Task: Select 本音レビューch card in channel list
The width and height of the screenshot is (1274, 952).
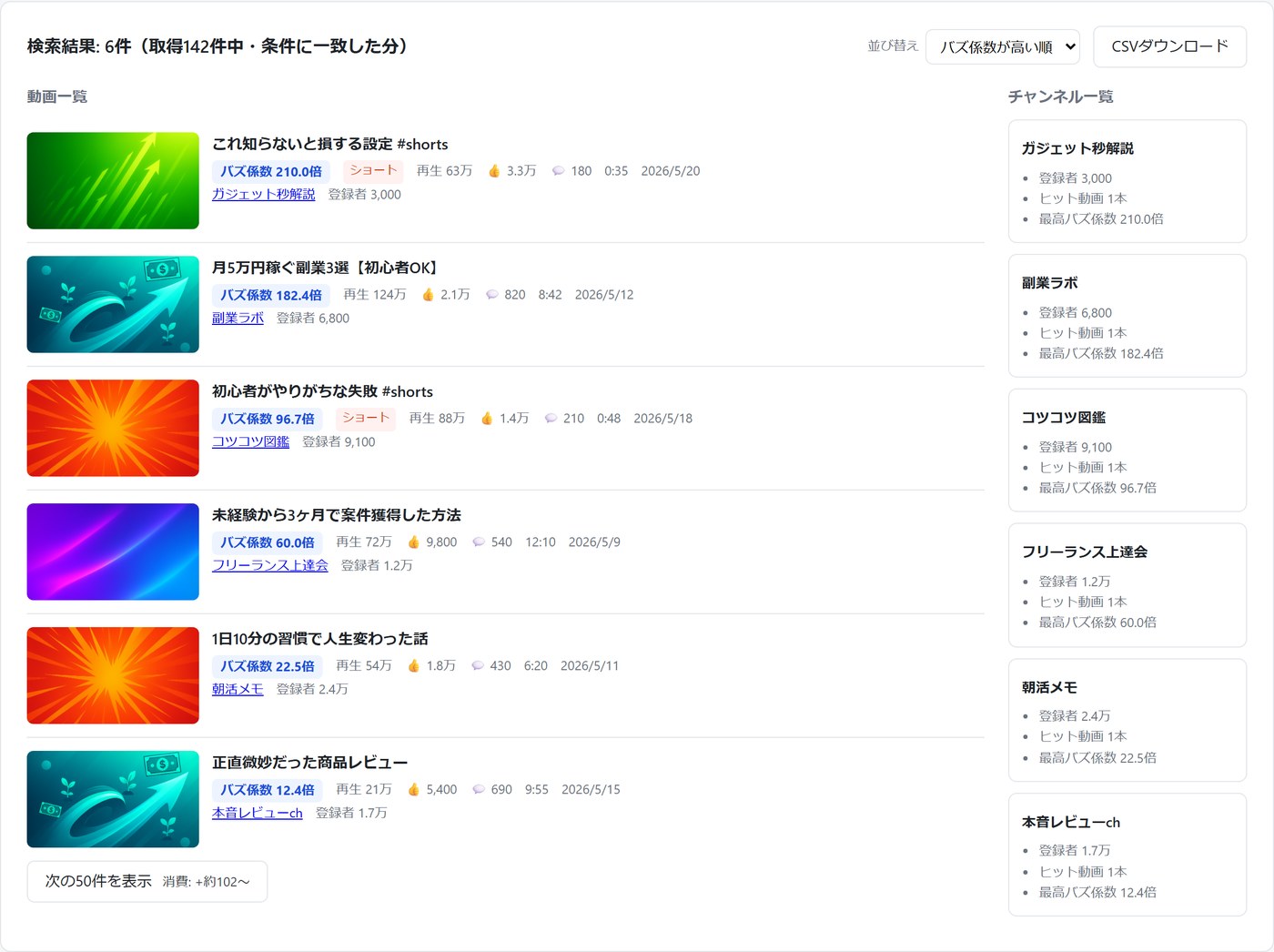Action: 1127,855
